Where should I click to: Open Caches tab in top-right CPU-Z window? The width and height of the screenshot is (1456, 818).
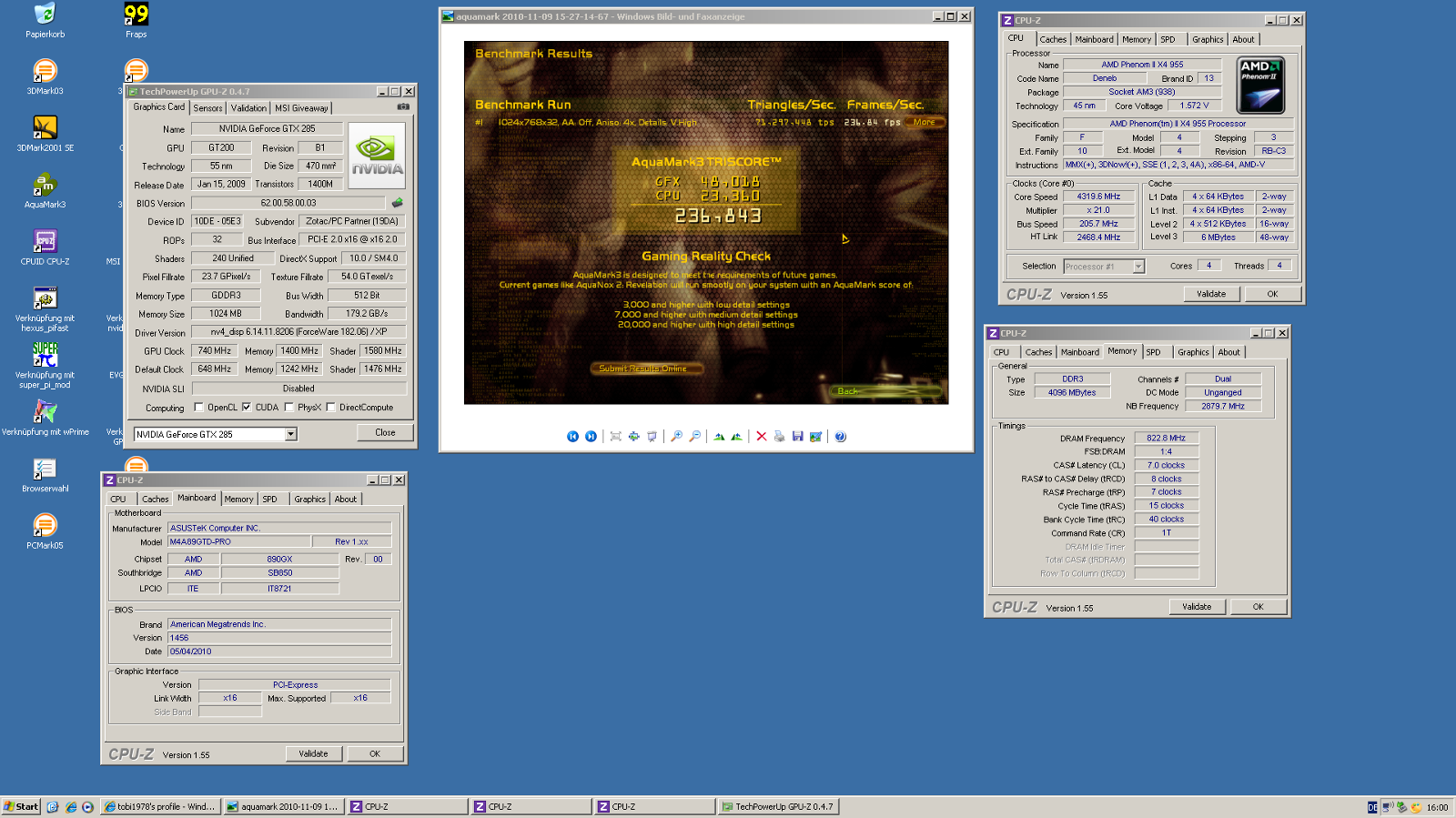[1053, 39]
